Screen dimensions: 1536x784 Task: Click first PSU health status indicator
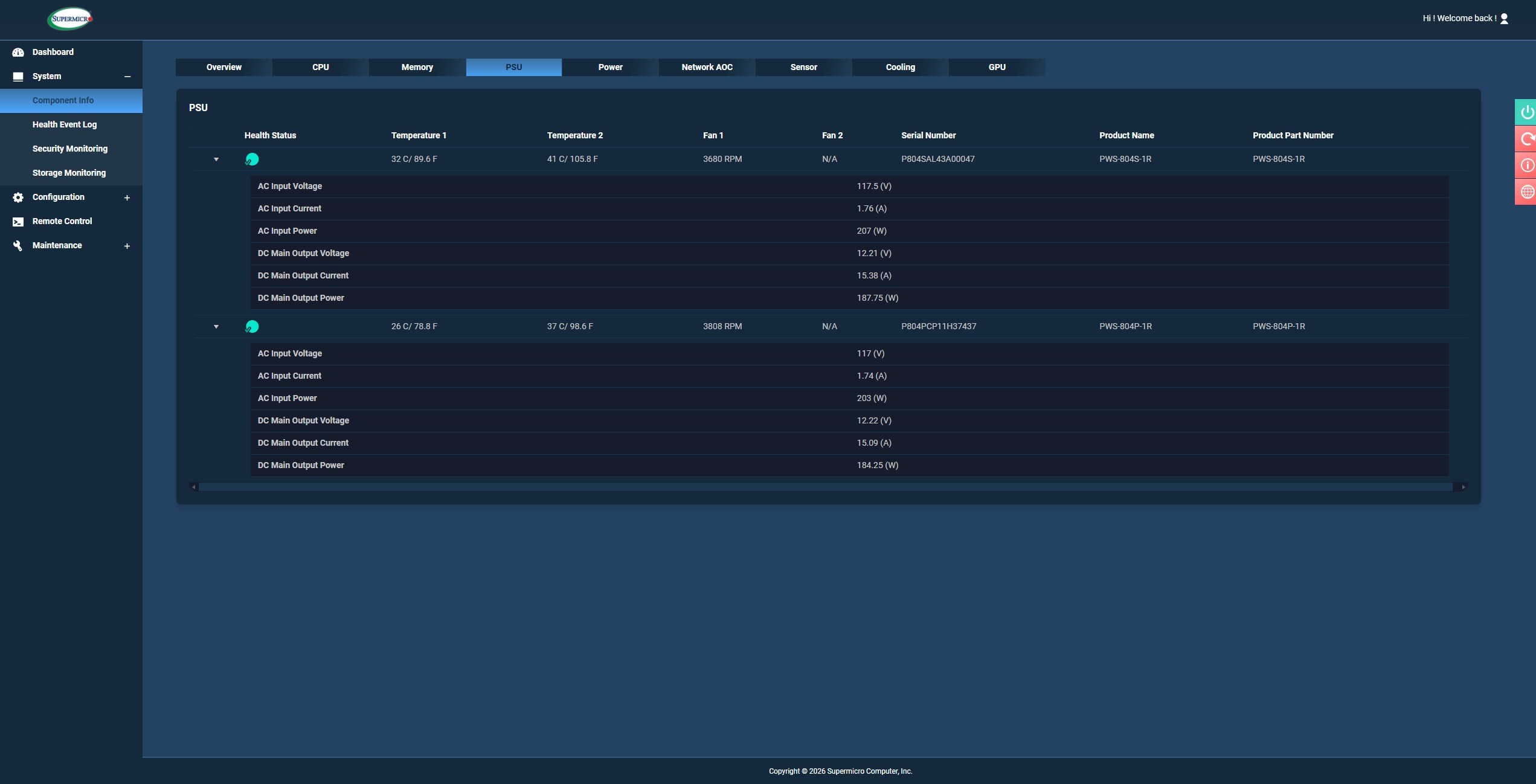[x=252, y=159]
